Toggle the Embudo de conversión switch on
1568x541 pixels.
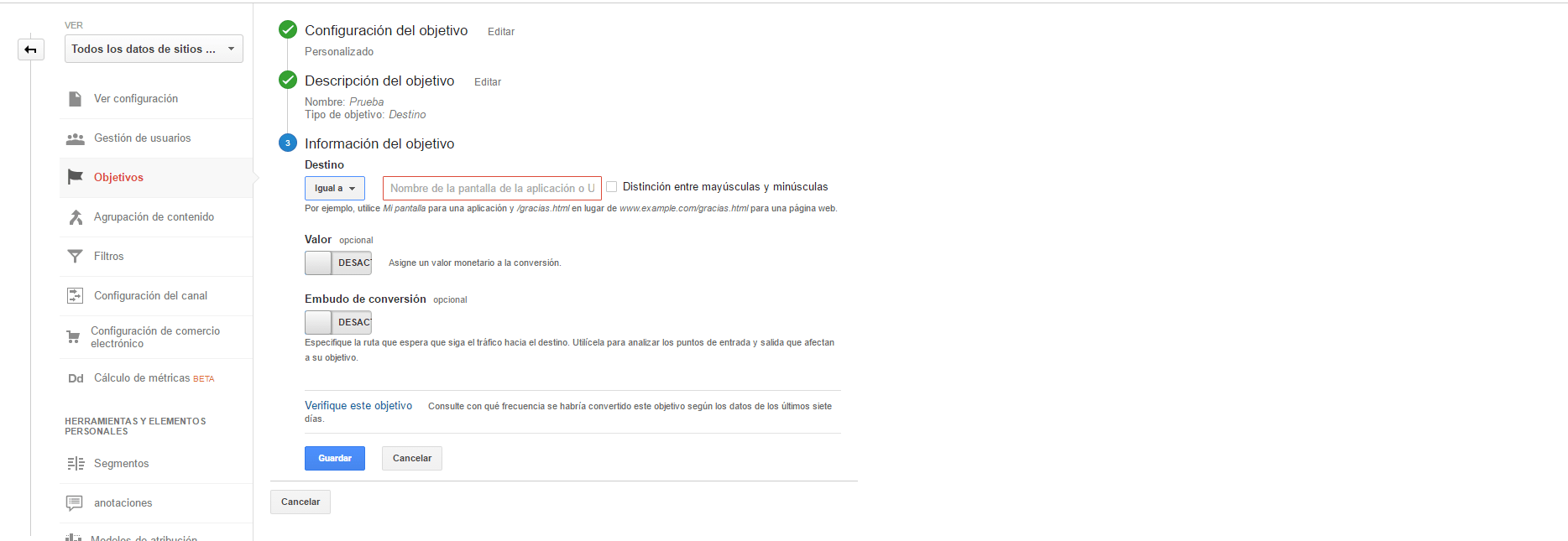point(338,323)
